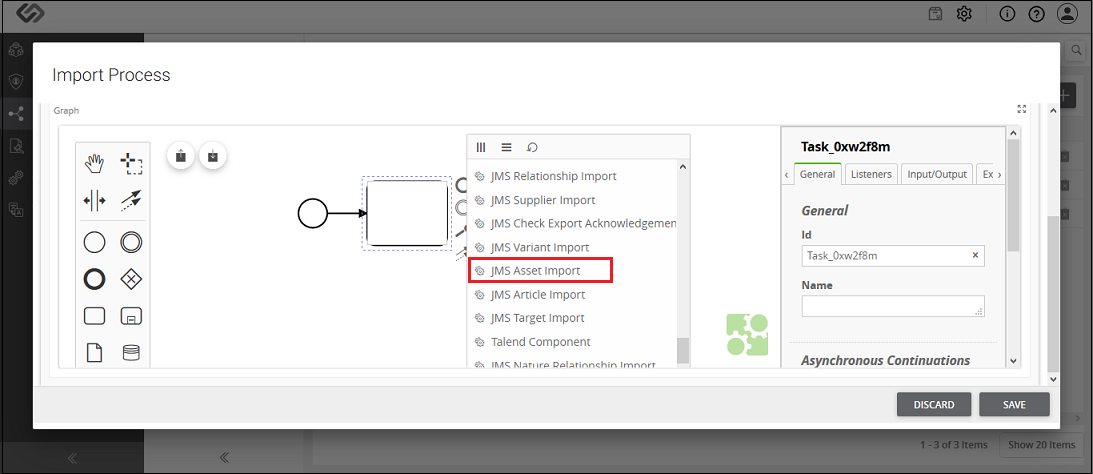Clear the Id field with X
Screen dimensions: 1093x474
[x=975, y=255]
